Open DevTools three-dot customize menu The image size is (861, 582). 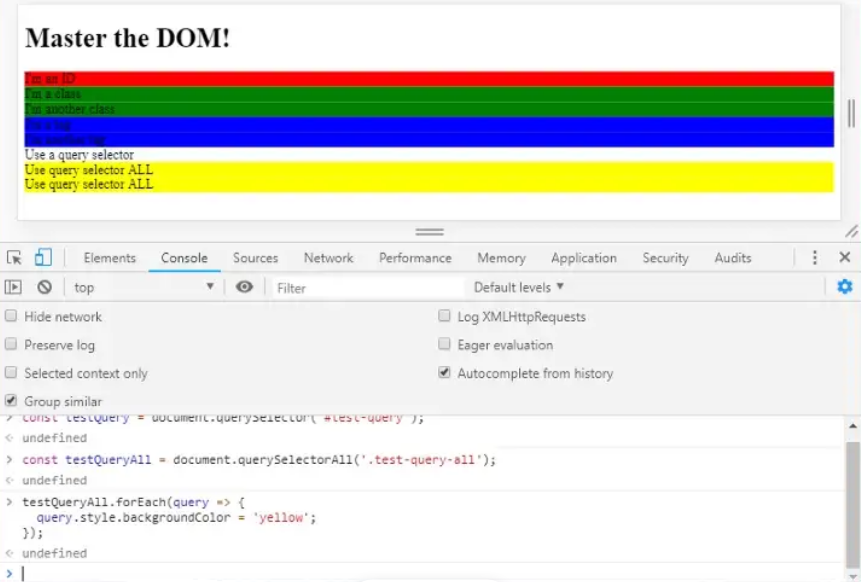815,258
